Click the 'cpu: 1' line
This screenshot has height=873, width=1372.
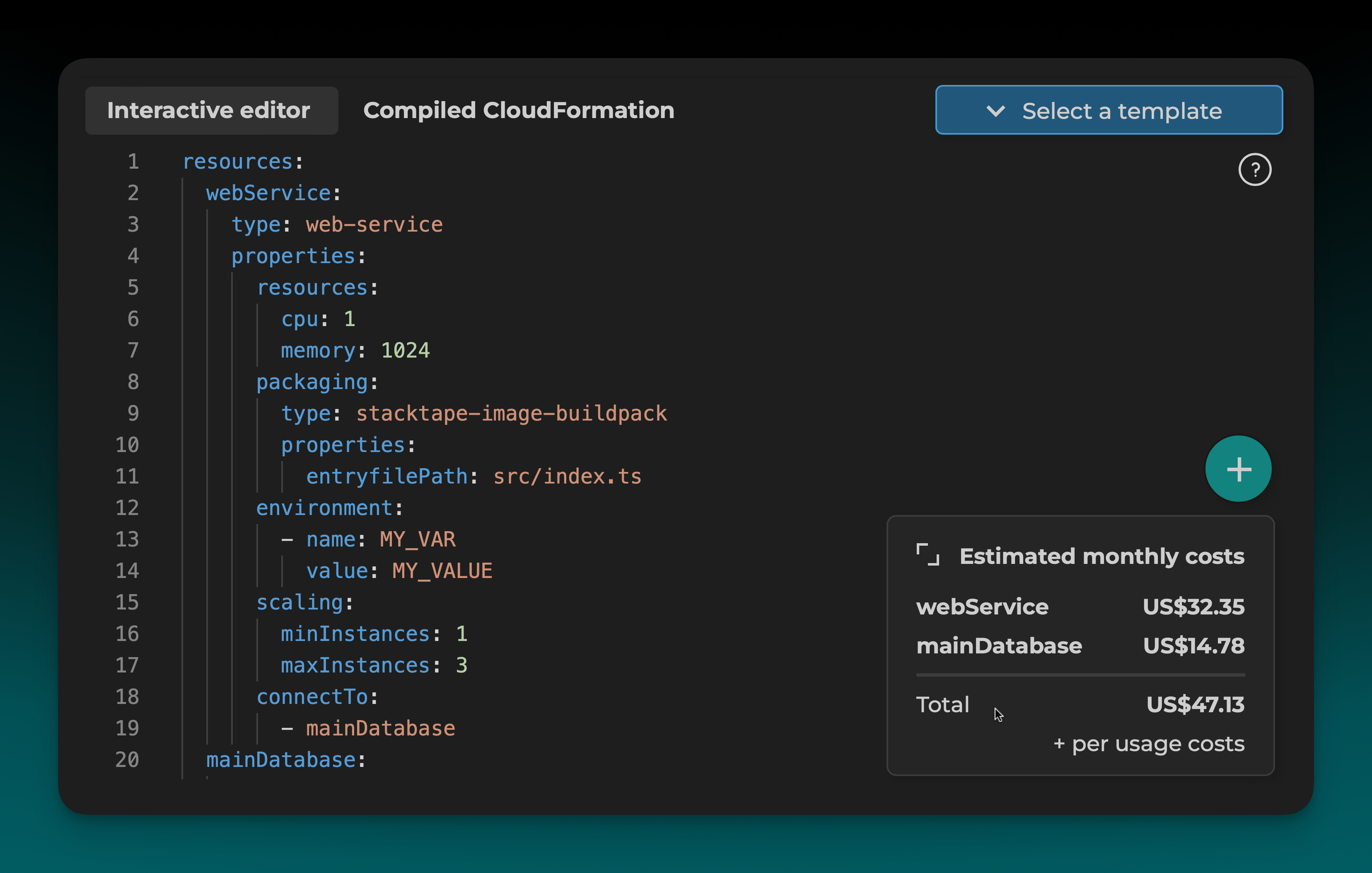point(318,319)
